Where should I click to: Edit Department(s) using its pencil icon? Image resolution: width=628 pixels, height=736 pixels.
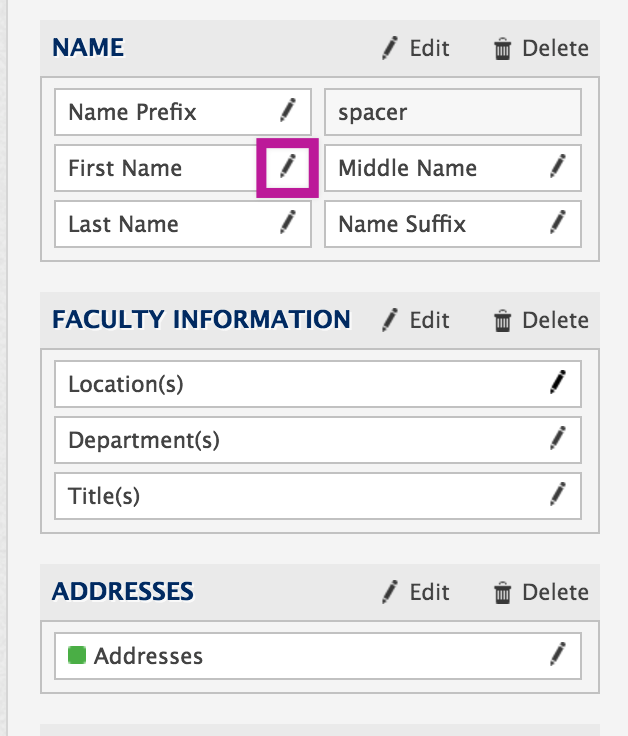(558, 438)
